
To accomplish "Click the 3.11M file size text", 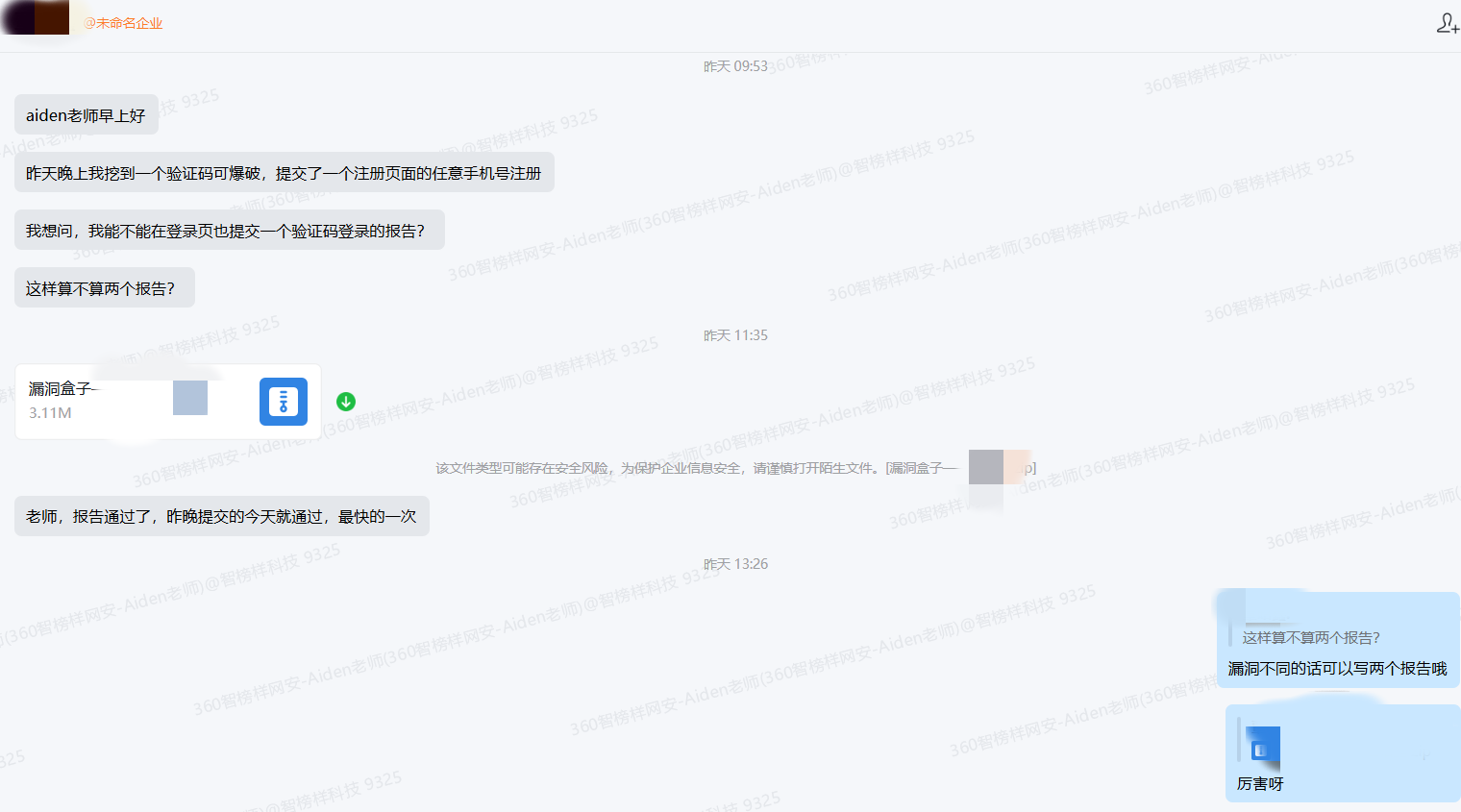I will [x=50, y=413].
